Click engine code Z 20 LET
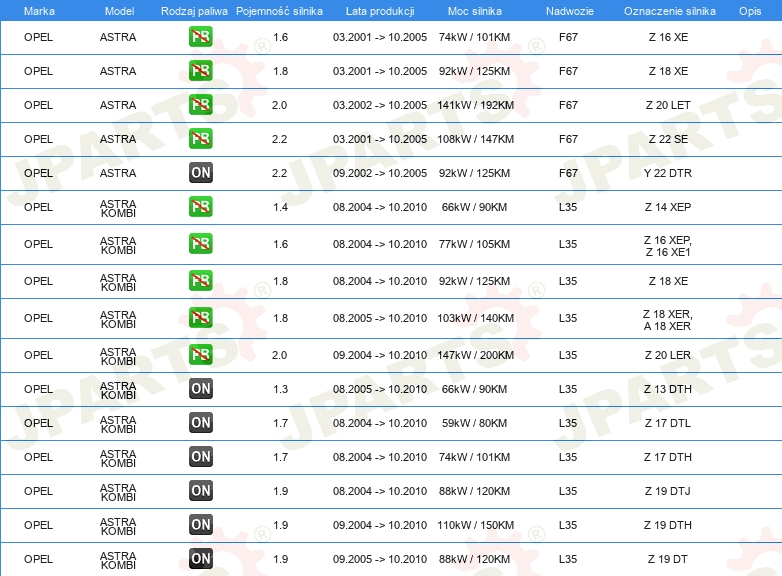The height and width of the screenshot is (576, 782). 668,105
